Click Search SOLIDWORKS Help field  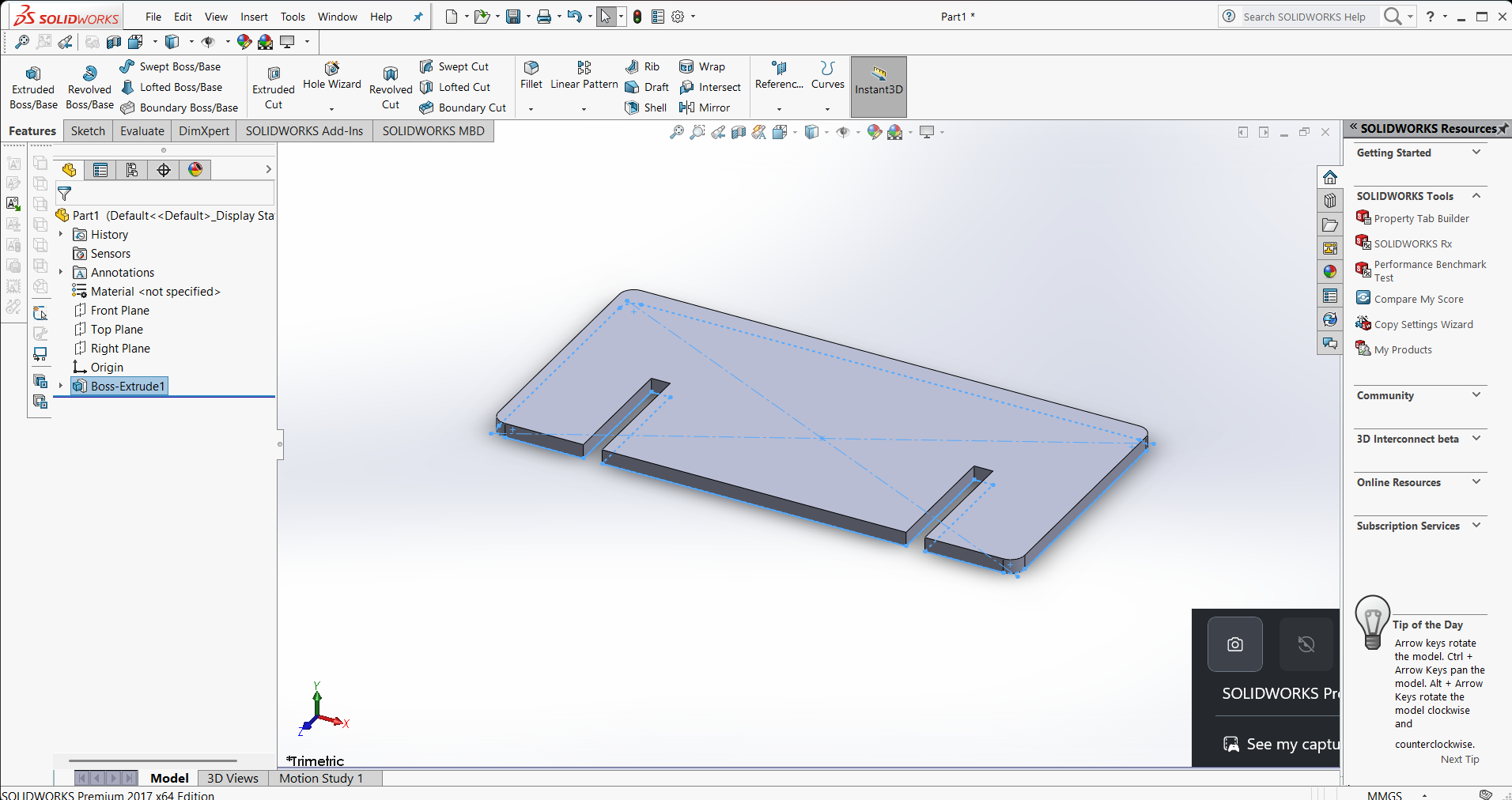pyautogui.click(x=1309, y=17)
